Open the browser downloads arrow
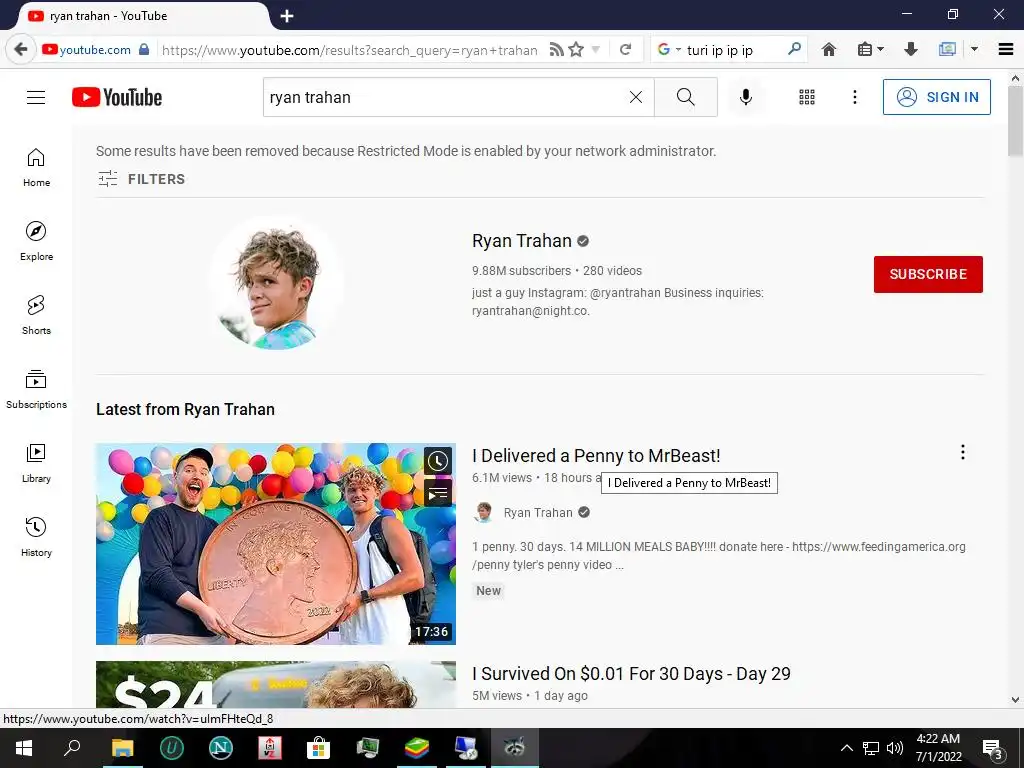Image resolution: width=1024 pixels, height=768 pixels. coord(911,50)
